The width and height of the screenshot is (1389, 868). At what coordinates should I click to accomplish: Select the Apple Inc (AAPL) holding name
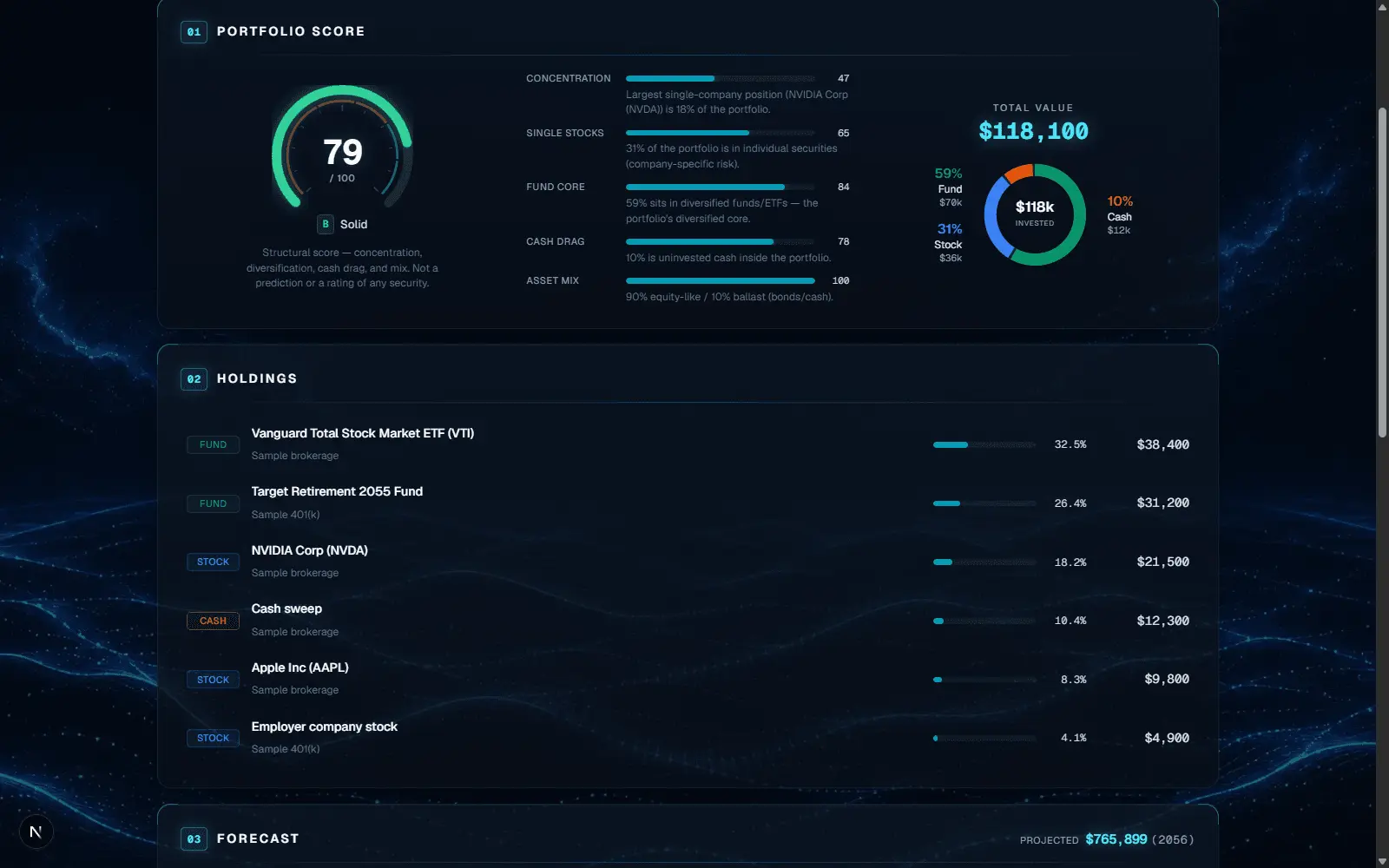point(300,667)
